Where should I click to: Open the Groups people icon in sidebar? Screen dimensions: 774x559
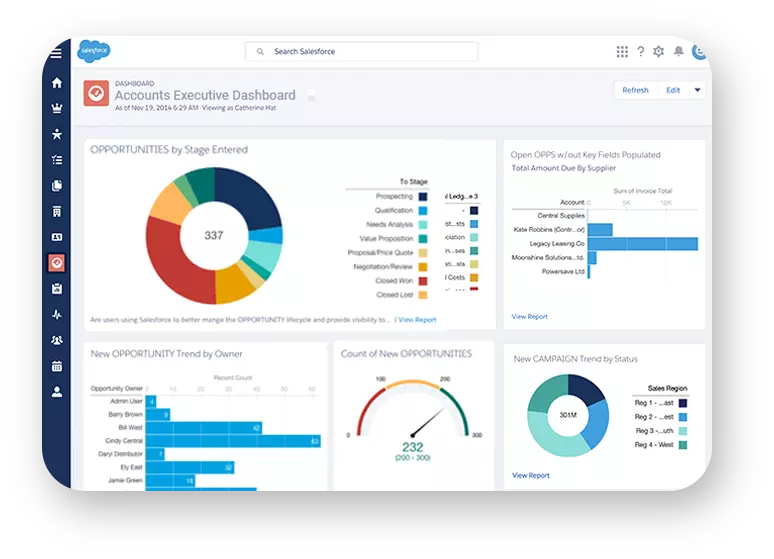click(x=57, y=340)
